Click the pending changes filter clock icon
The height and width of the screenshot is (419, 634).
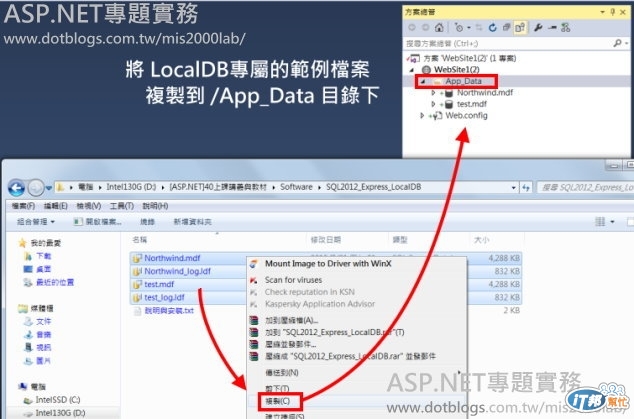(459, 28)
